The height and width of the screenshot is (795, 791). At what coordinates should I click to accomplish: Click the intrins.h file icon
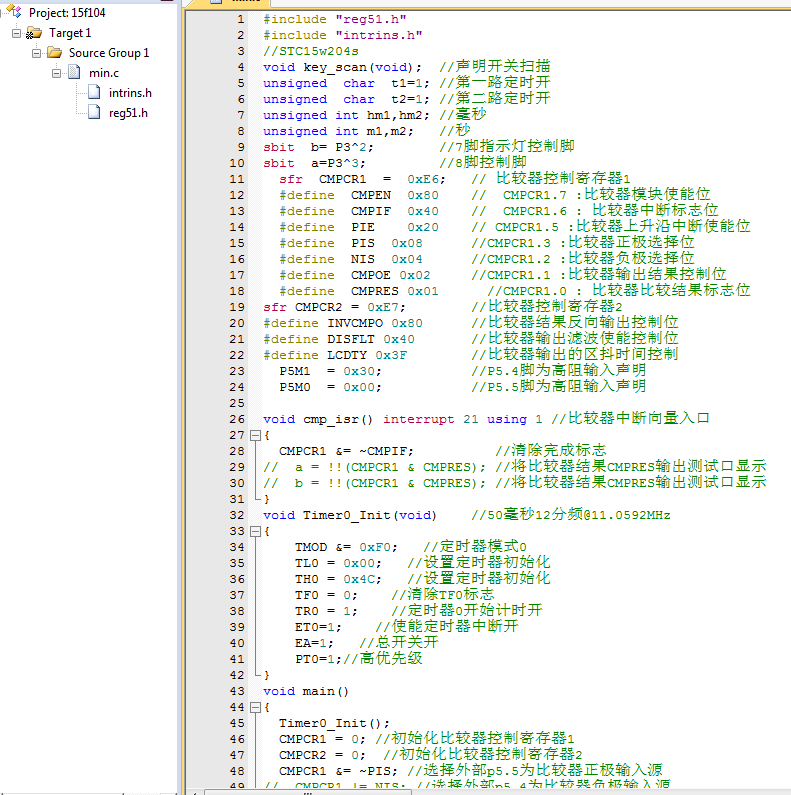pyautogui.click(x=94, y=92)
